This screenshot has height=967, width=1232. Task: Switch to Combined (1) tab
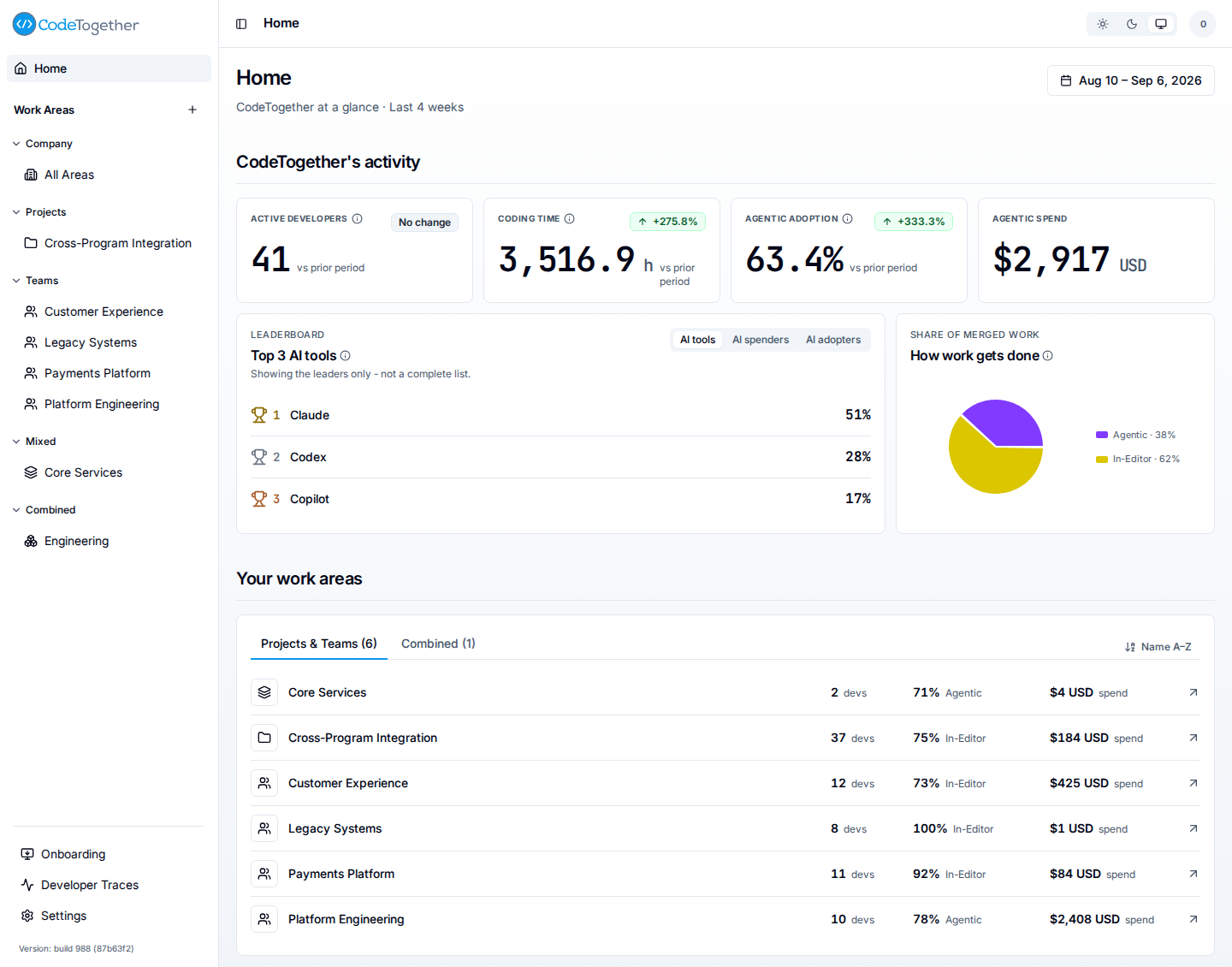pos(438,644)
